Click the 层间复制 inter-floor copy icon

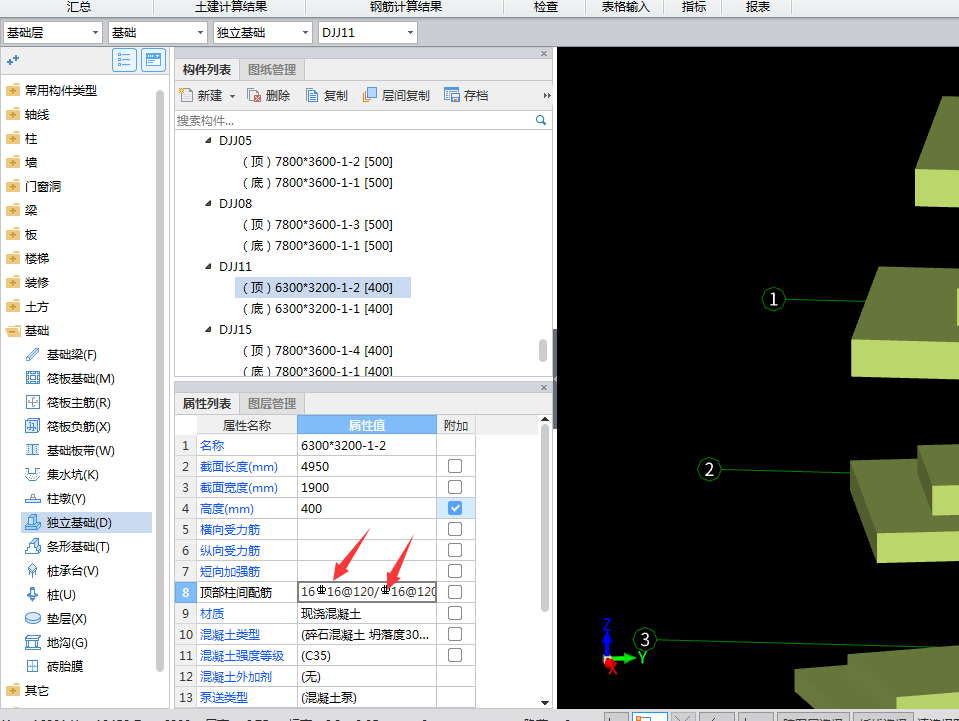(x=369, y=95)
